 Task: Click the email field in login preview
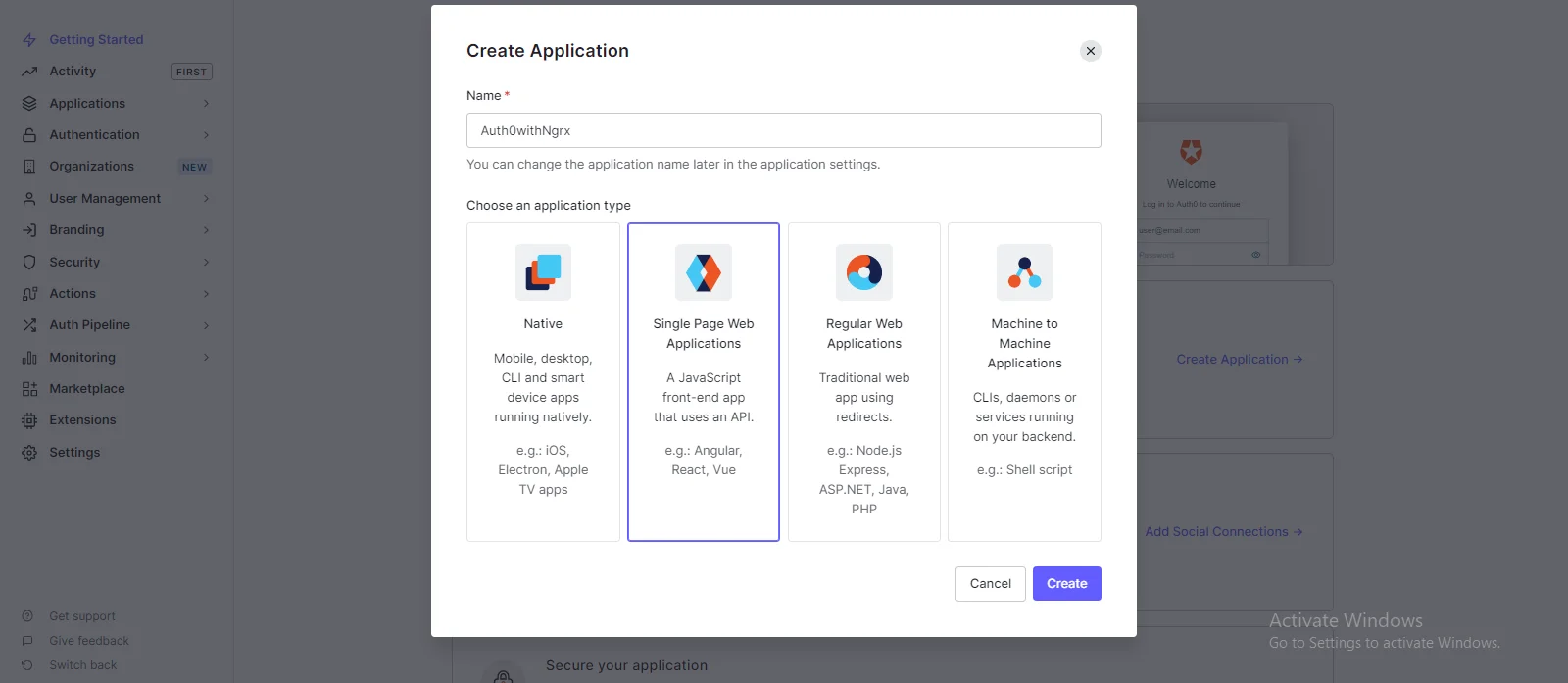(x=1203, y=231)
